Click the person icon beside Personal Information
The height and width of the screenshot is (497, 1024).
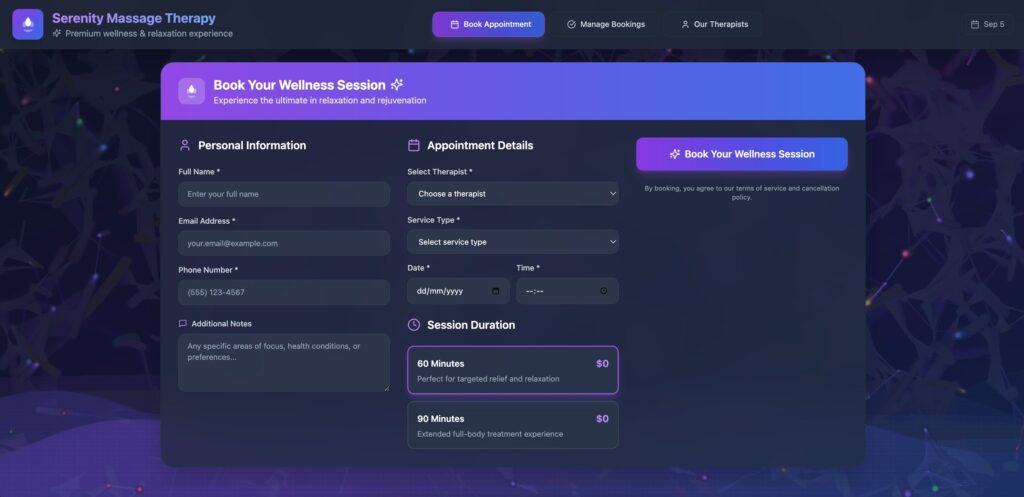tap(185, 145)
